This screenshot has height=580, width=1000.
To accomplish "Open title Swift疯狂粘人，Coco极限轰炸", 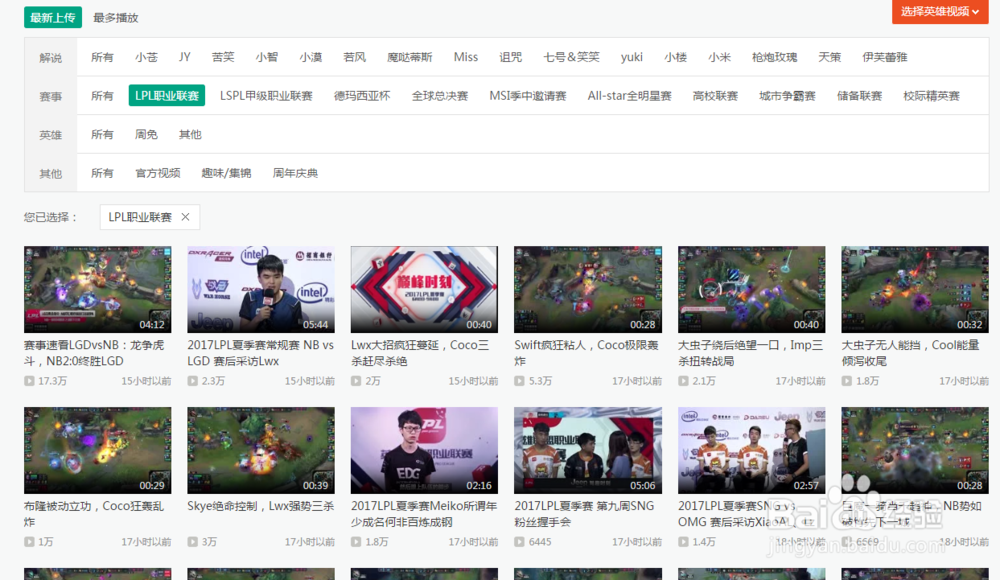I will [x=586, y=353].
